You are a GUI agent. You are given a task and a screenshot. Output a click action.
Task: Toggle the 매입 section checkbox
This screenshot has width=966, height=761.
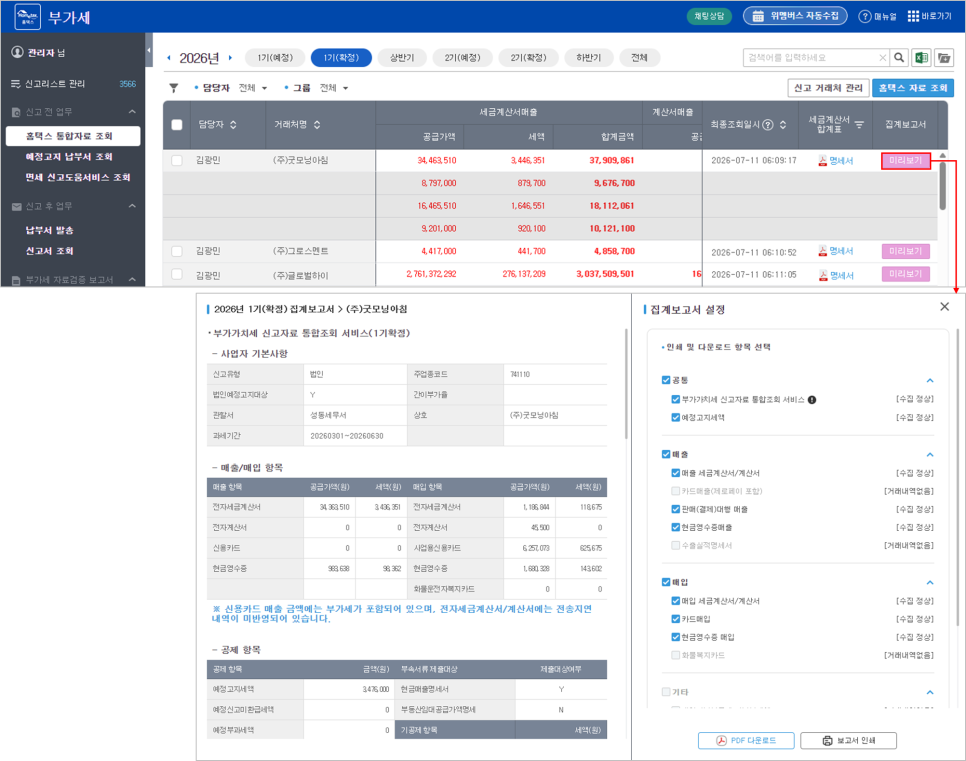click(x=666, y=582)
